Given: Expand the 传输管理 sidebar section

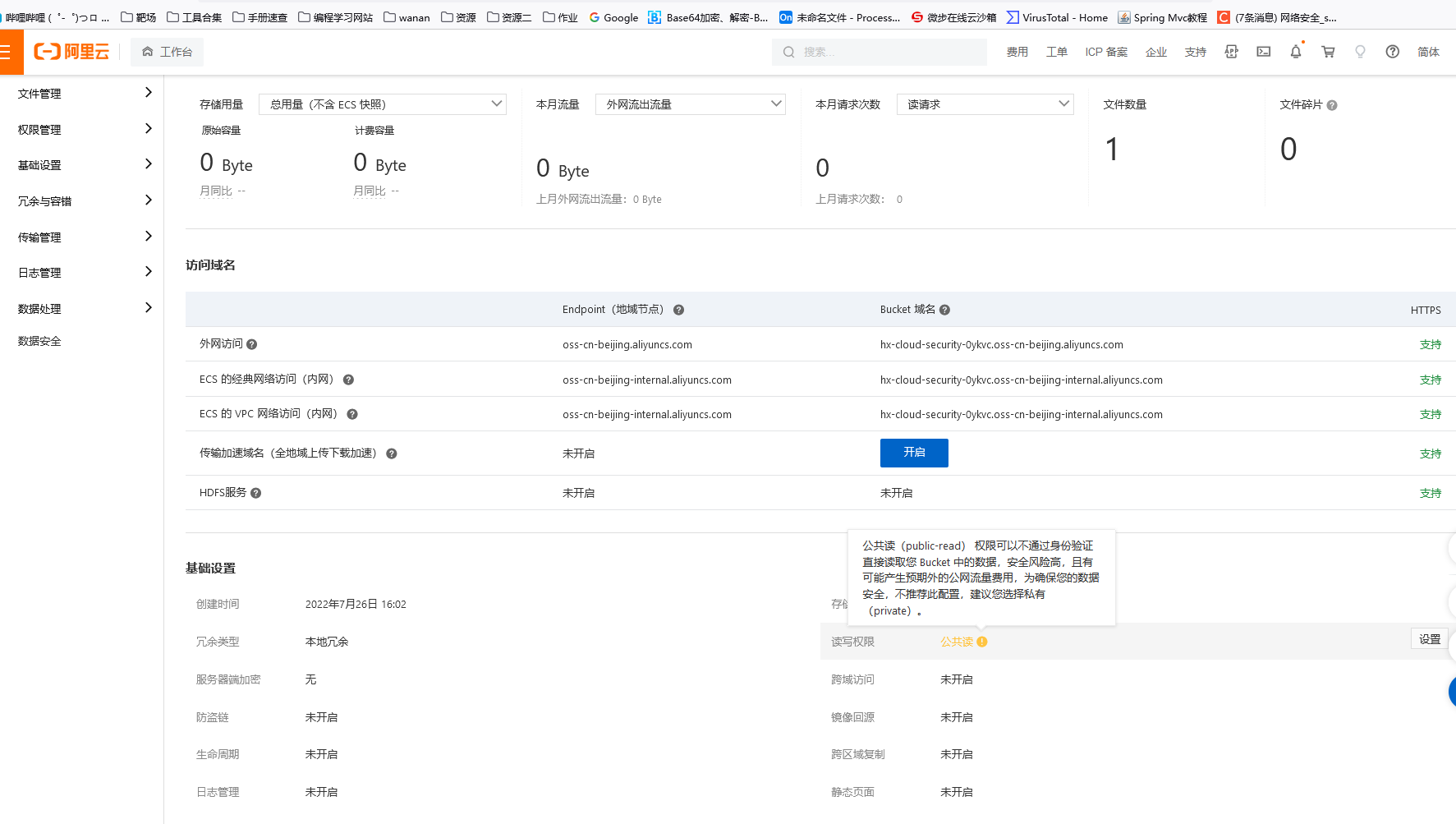Looking at the screenshot, I should pyautogui.click(x=82, y=237).
